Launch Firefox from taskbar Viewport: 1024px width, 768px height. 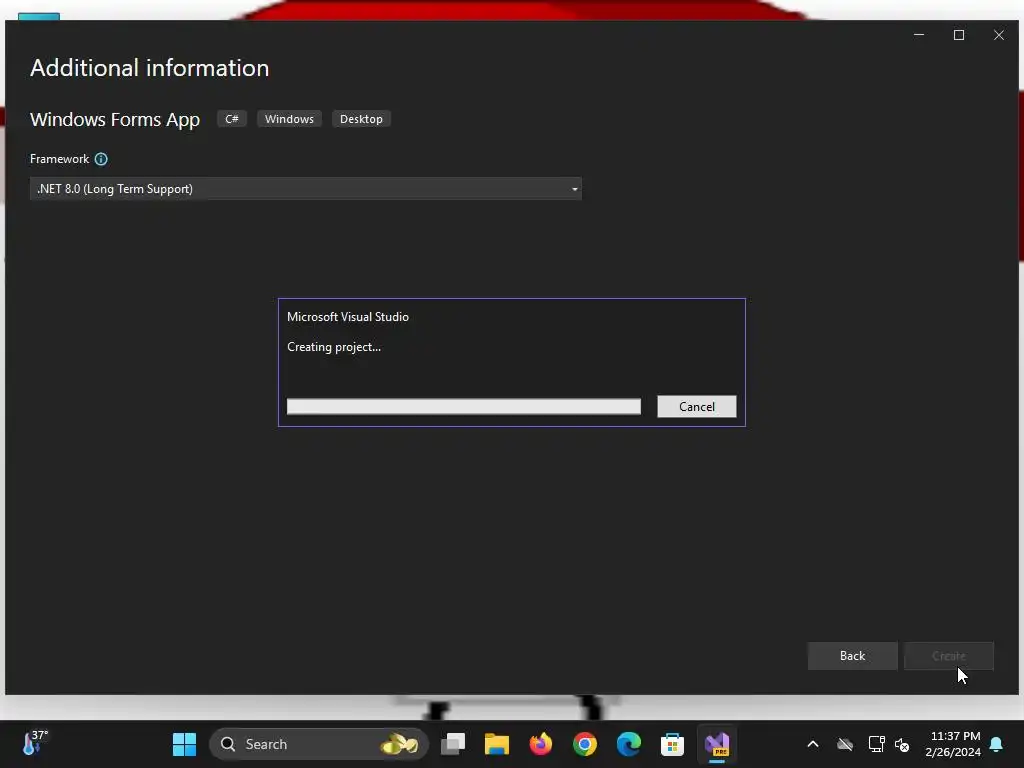click(540, 744)
